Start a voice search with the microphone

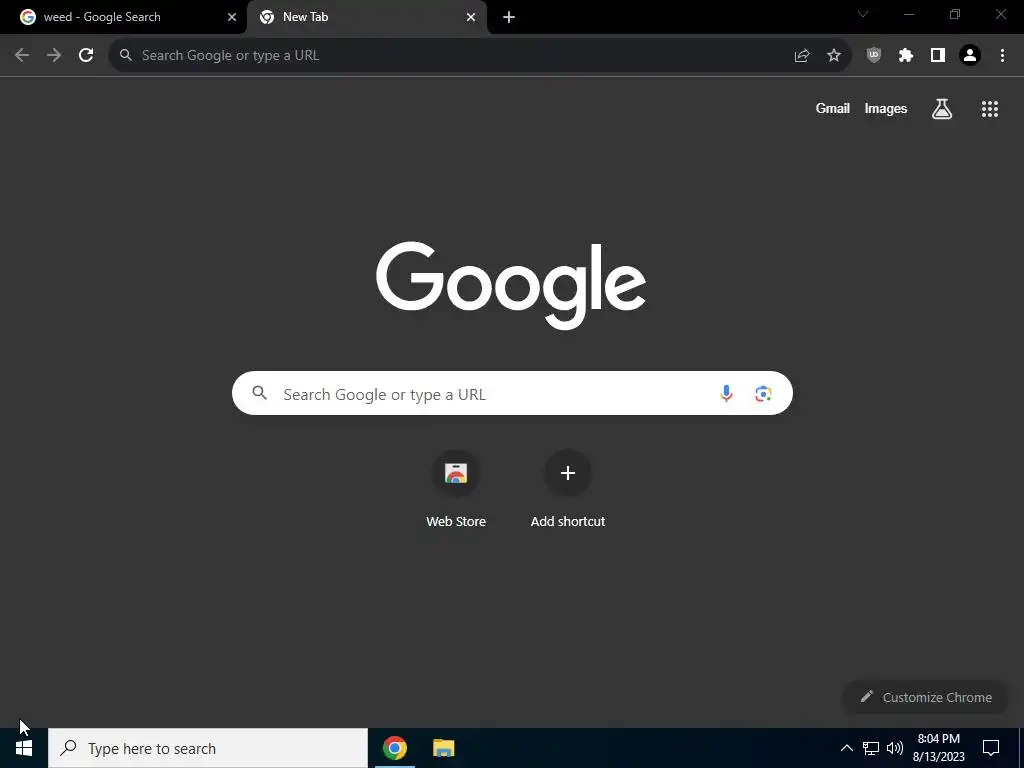[726, 393]
